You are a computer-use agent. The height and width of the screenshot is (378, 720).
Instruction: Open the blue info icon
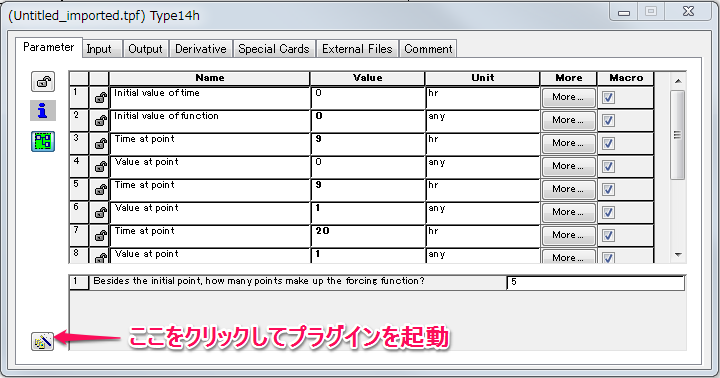(43, 111)
